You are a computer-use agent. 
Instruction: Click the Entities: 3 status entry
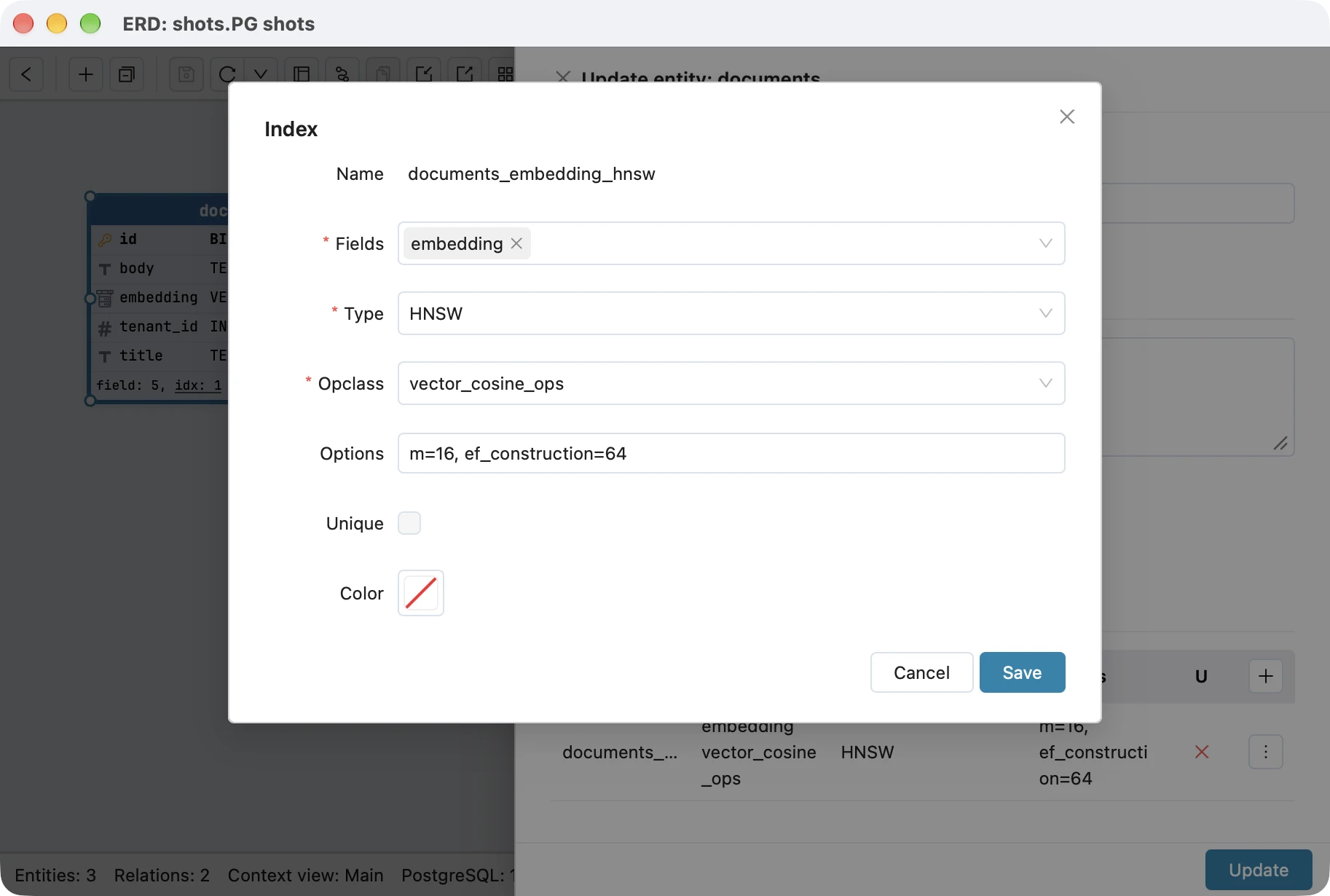click(x=55, y=875)
